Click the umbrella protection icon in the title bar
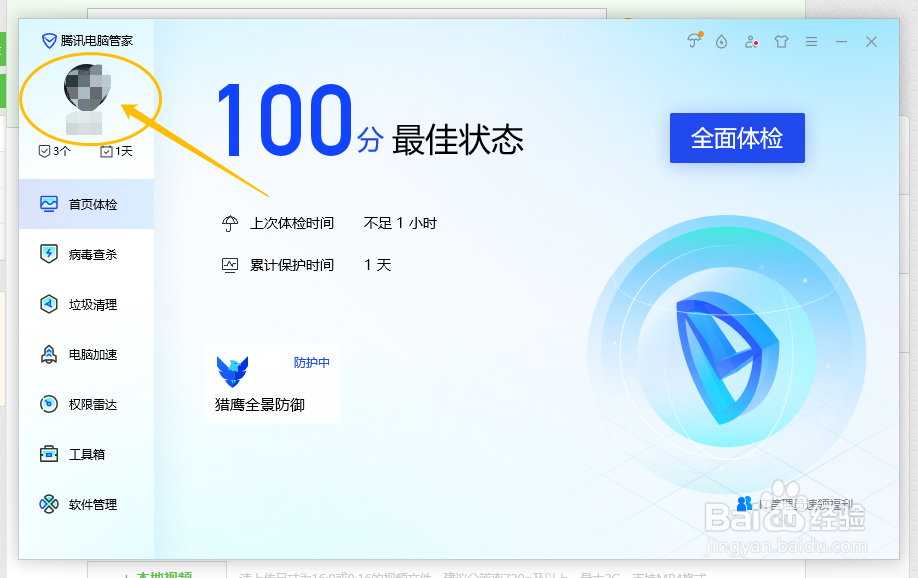This screenshot has height=578, width=918. pyautogui.click(x=694, y=40)
